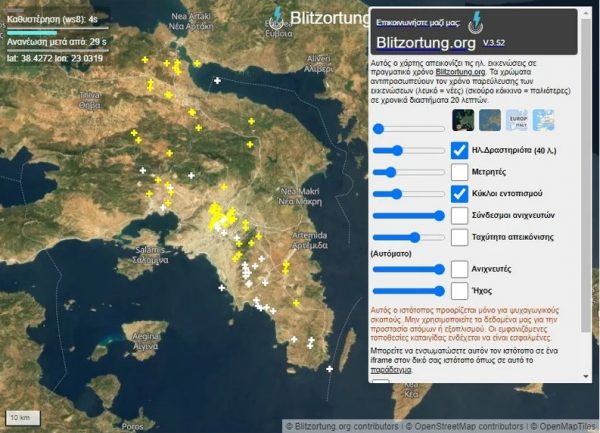Open OpenStreetMap contributors attribution link
This screenshot has height=433, width=600.
tap(458, 425)
